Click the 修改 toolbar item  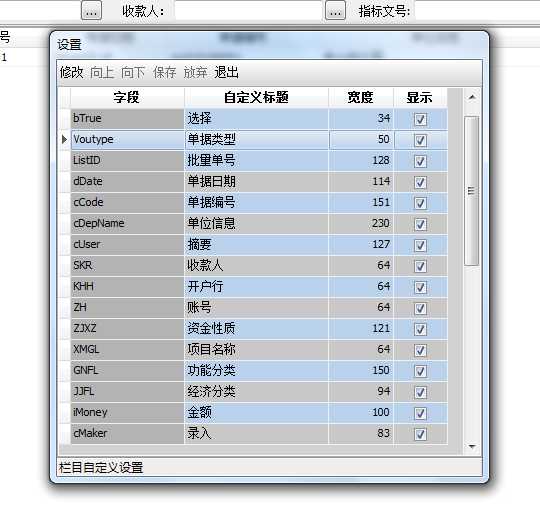click(71, 73)
